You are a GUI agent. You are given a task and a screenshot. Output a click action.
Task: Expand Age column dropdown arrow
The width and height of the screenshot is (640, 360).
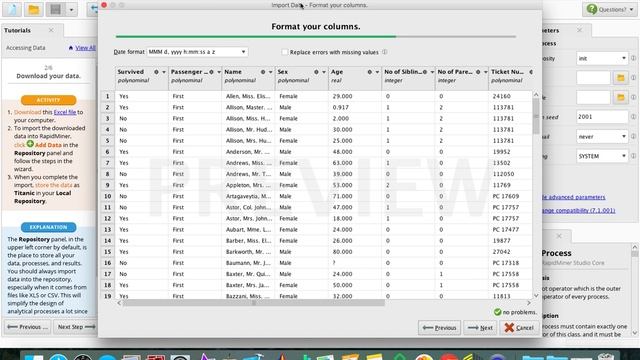(377, 72)
